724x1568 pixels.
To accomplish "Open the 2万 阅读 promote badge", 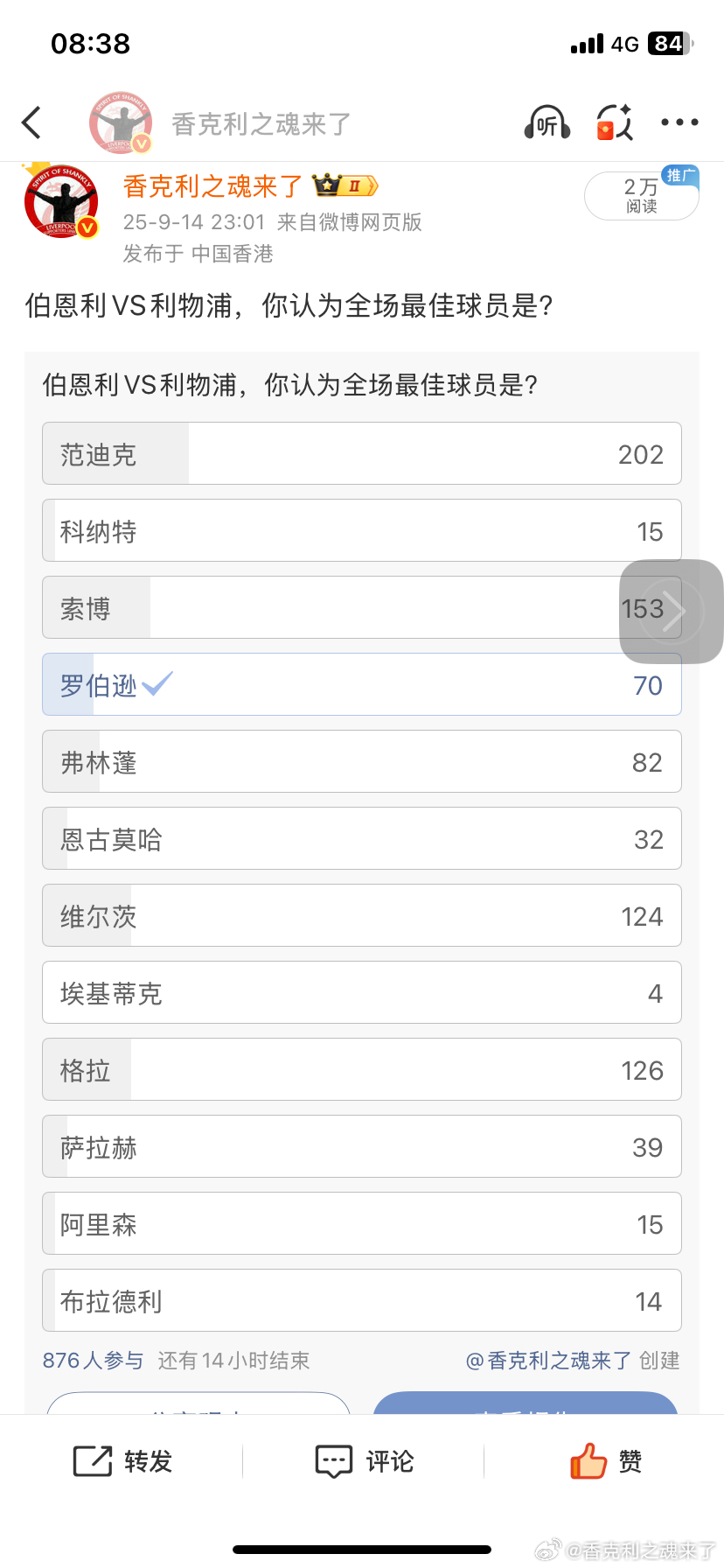I will pos(642,195).
